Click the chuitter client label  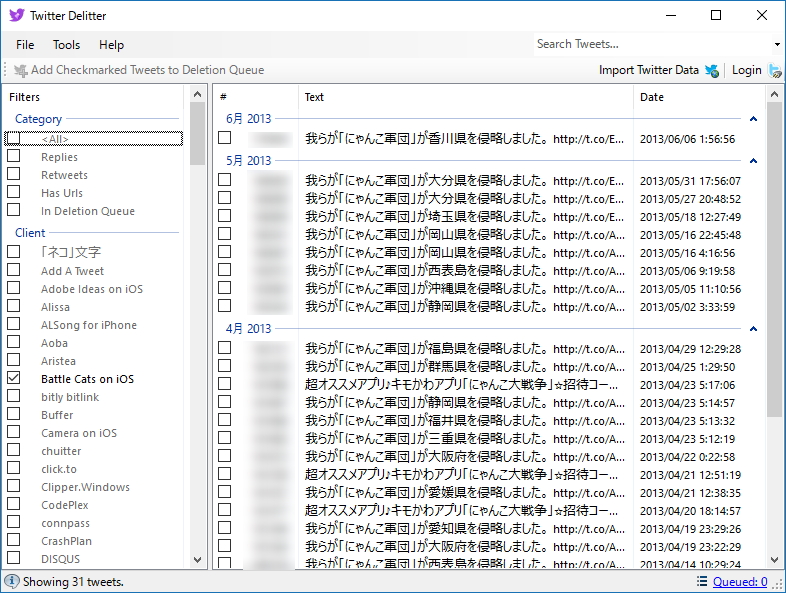(61, 451)
